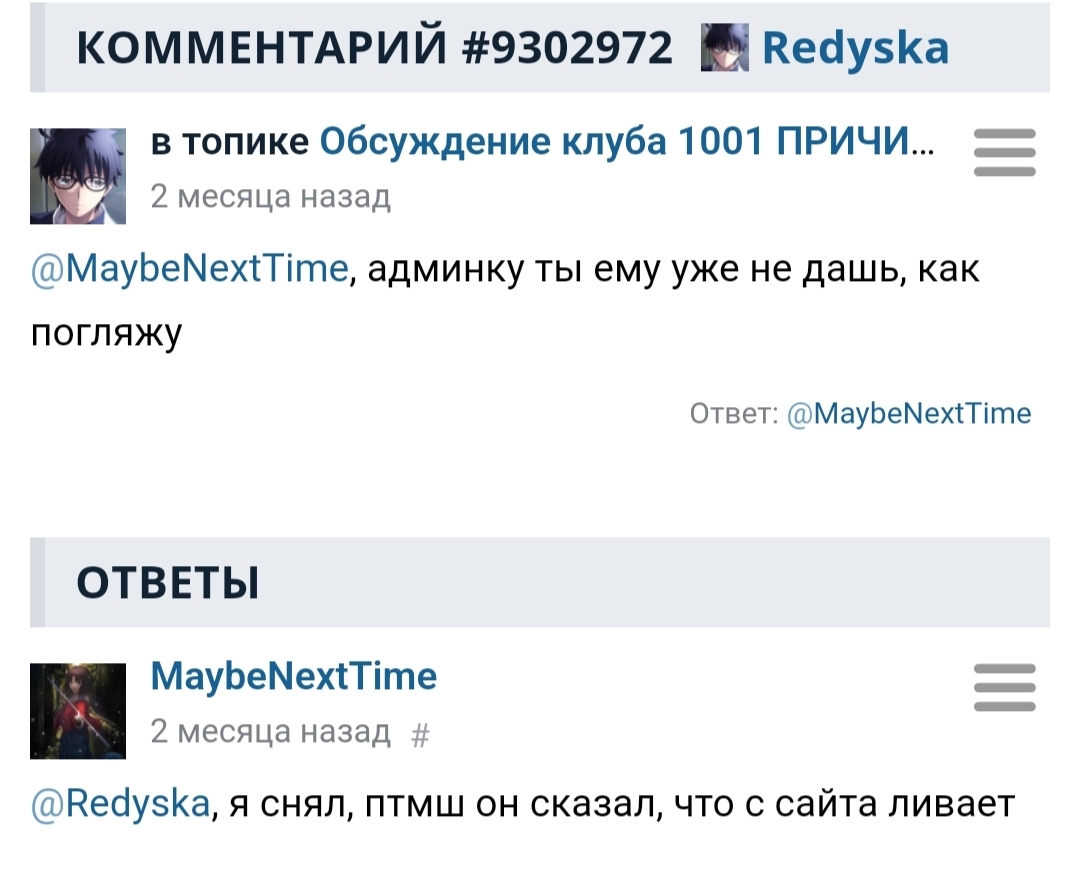Click @MaybeNextTime mention in comment text
The width and height of the screenshot is (1080, 884).
(190, 270)
